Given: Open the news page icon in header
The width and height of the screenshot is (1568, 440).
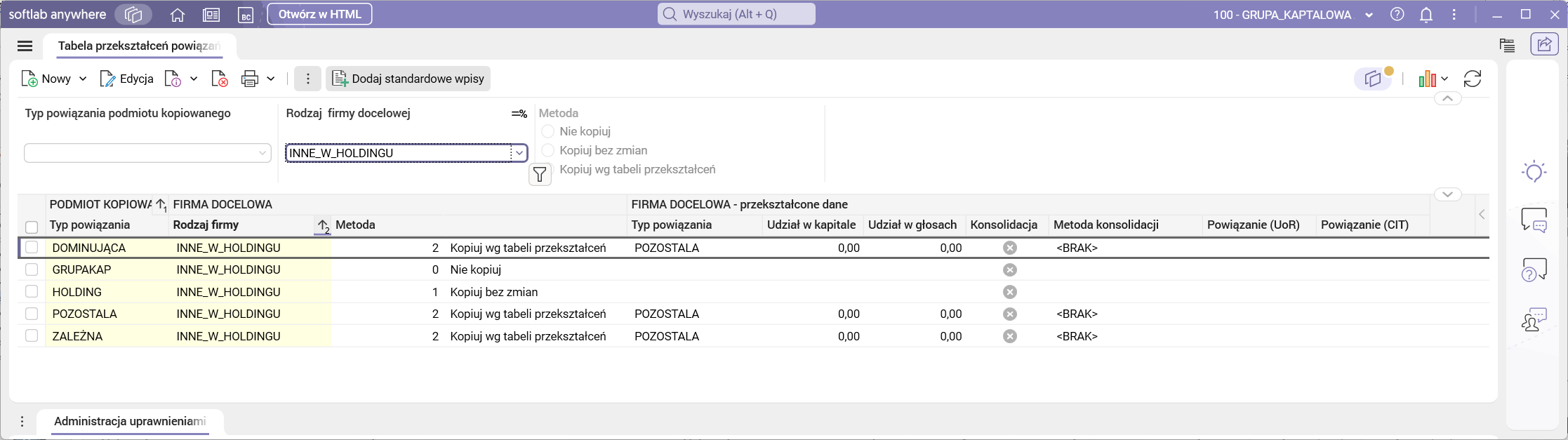Looking at the screenshot, I should click(211, 15).
